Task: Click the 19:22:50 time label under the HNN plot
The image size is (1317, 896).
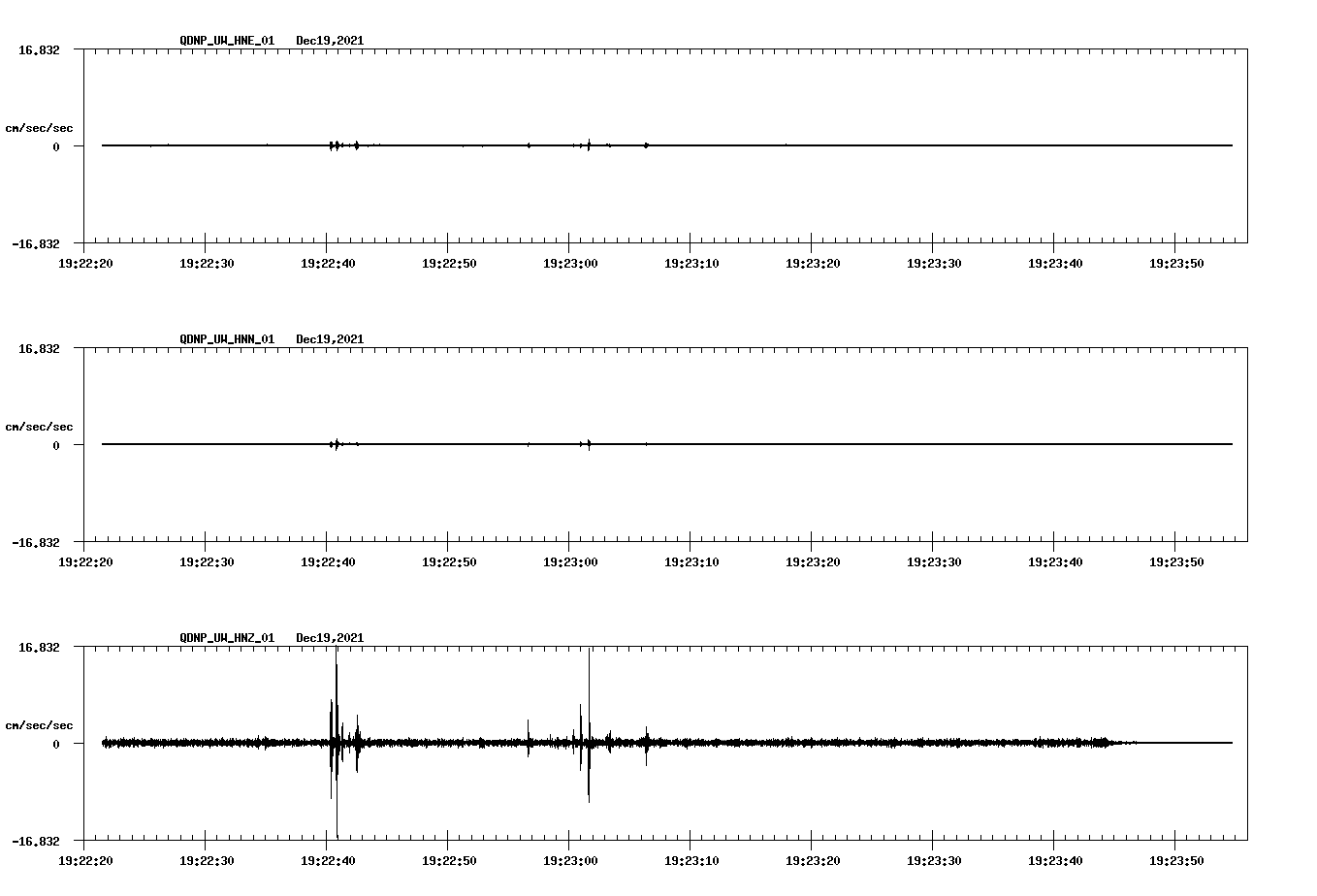Action: tap(449, 561)
